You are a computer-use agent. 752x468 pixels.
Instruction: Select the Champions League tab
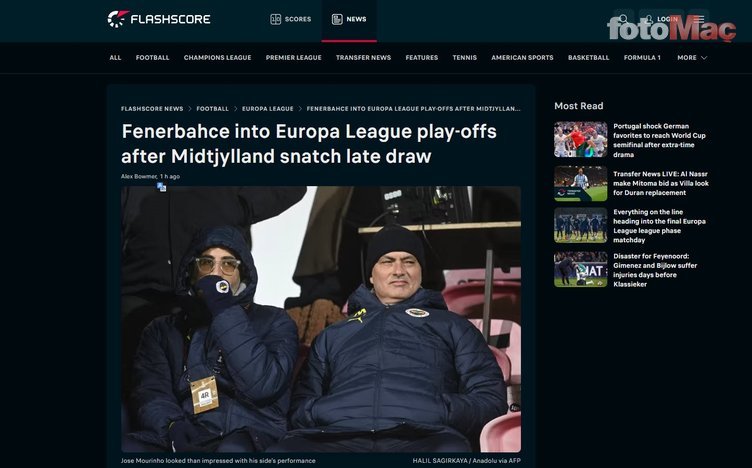[x=217, y=58]
